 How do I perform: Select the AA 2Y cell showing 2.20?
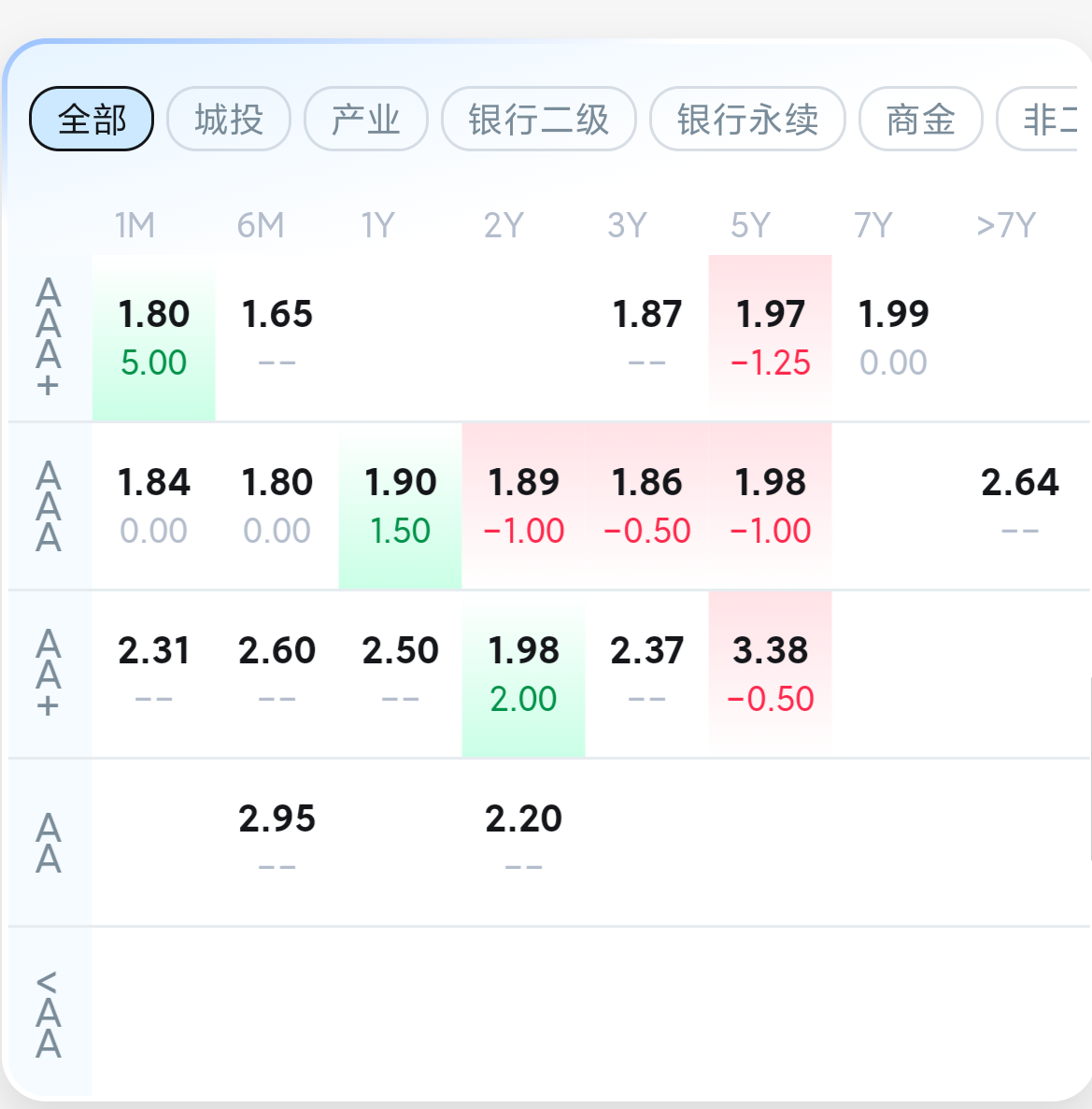coord(523,842)
